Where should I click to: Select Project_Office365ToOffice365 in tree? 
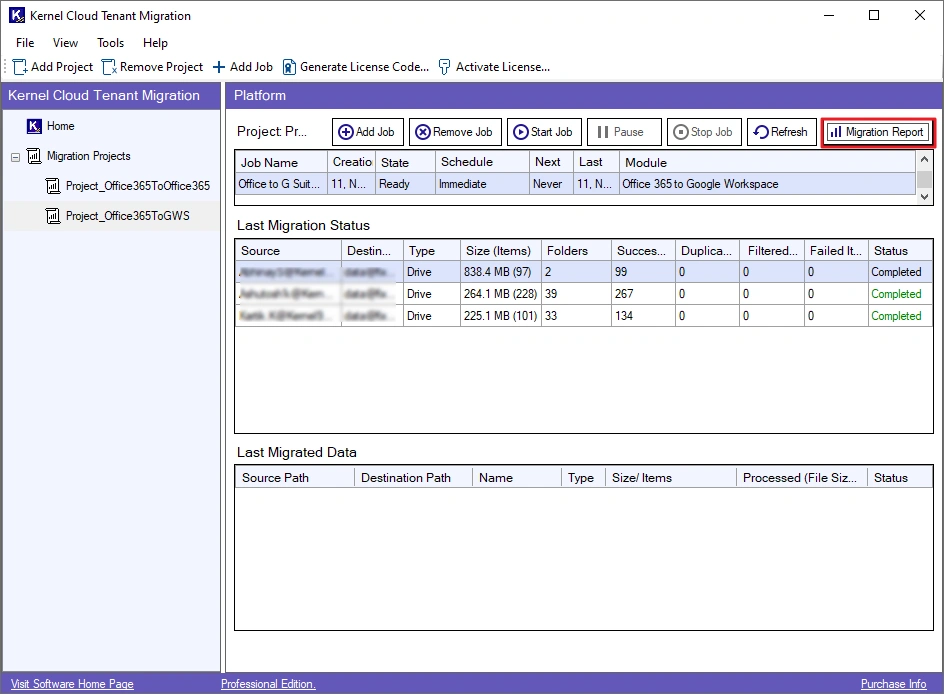(x=137, y=186)
